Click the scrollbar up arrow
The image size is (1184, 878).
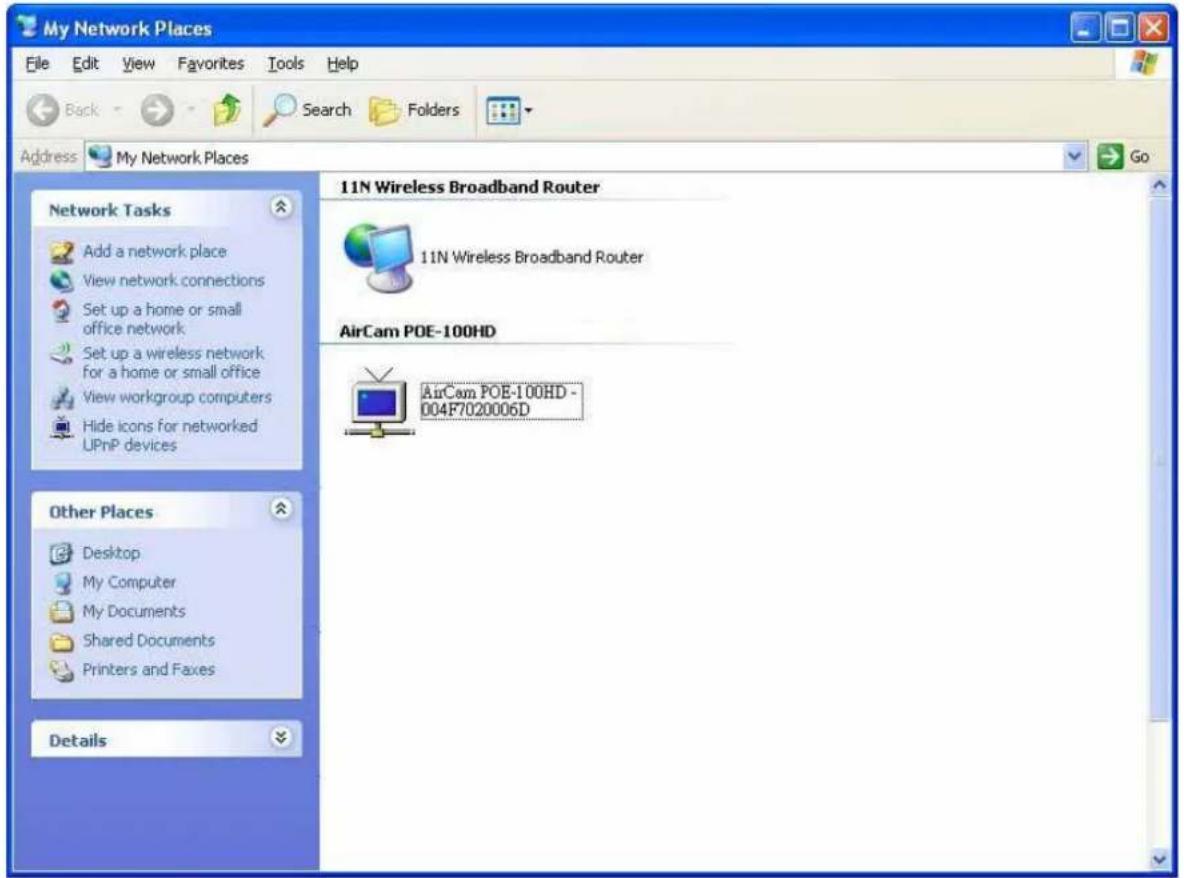coord(1159,185)
